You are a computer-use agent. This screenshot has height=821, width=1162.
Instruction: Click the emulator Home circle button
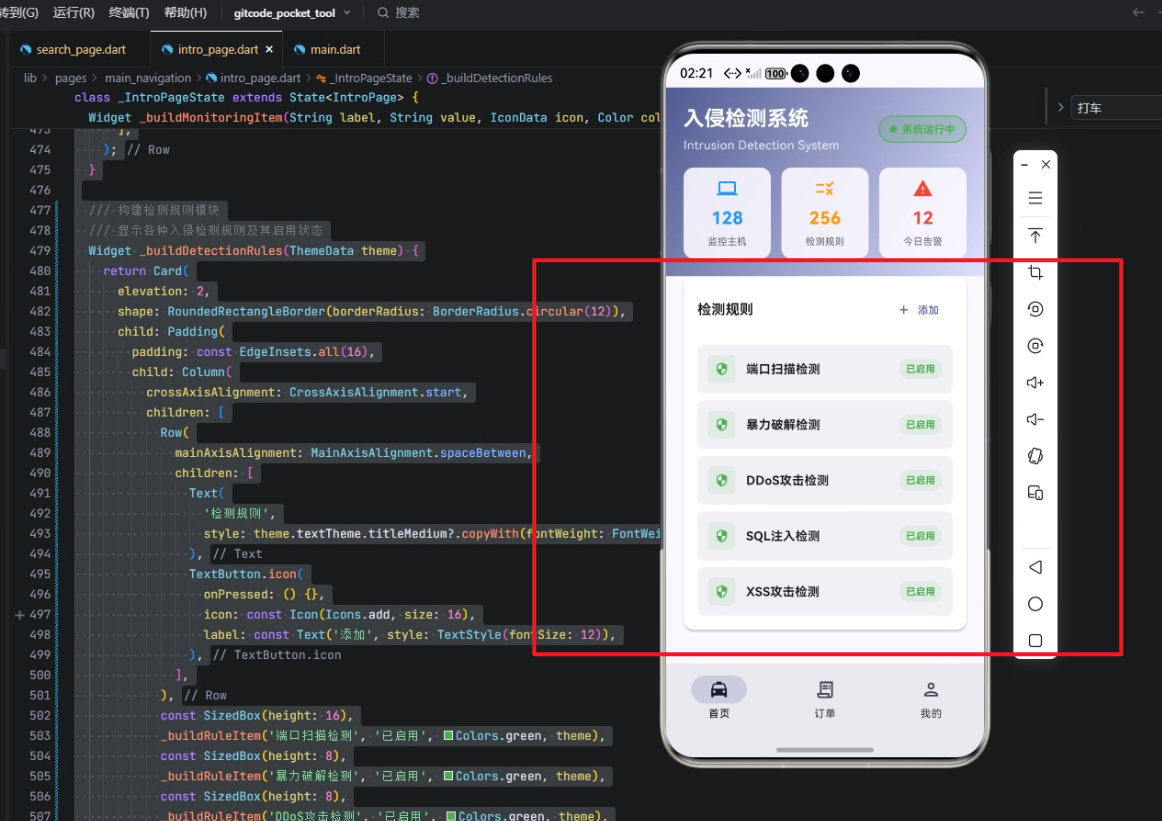(x=1035, y=604)
